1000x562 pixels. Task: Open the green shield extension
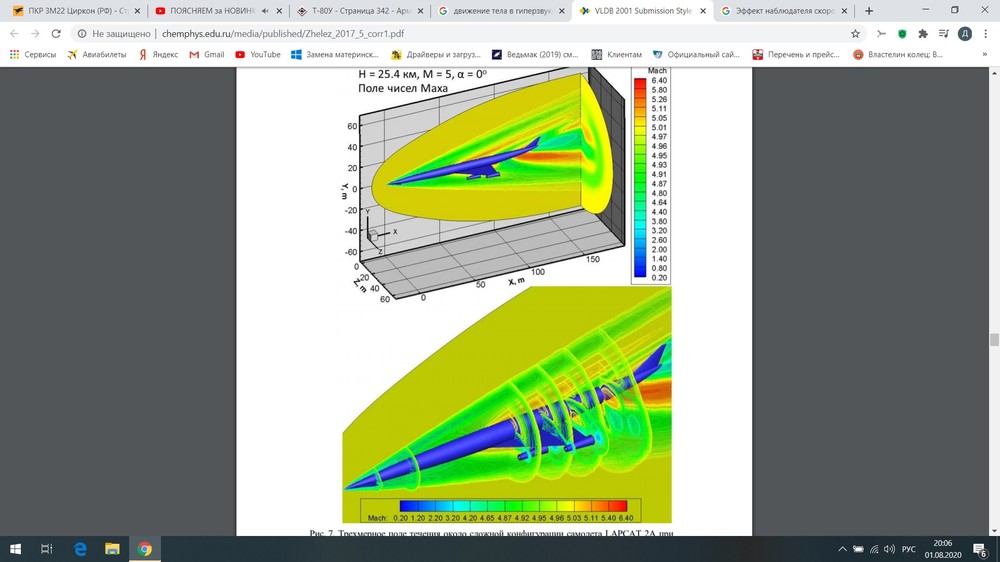point(902,34)
